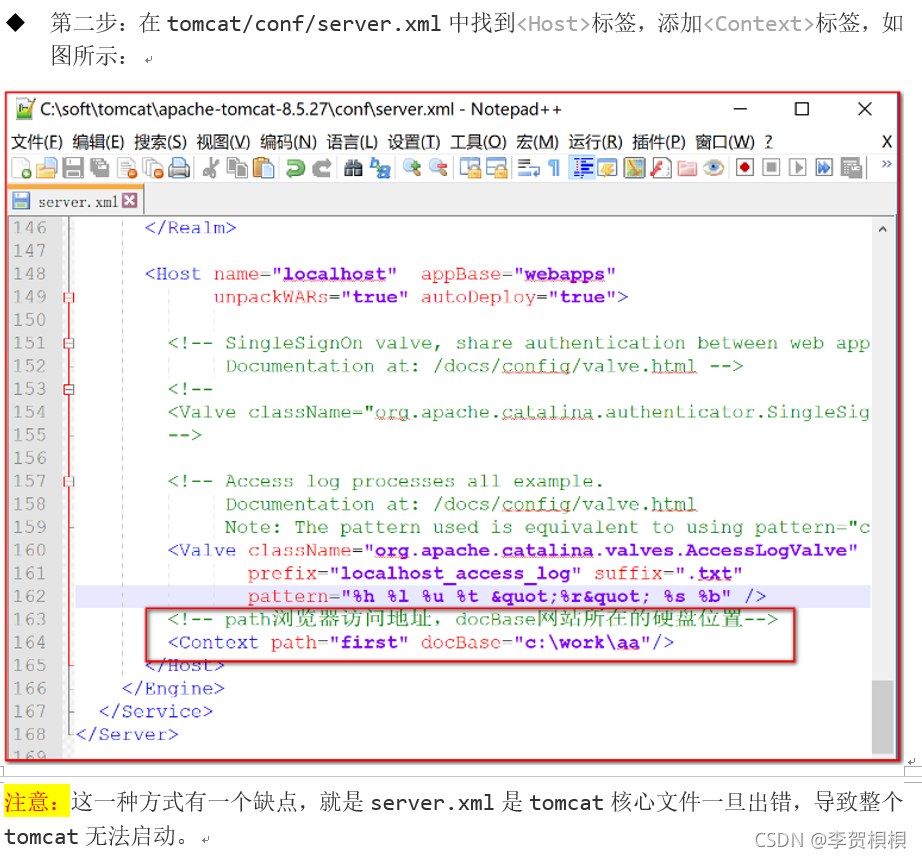
Task: Select the server.xml tab
Action: coord(75,201)
